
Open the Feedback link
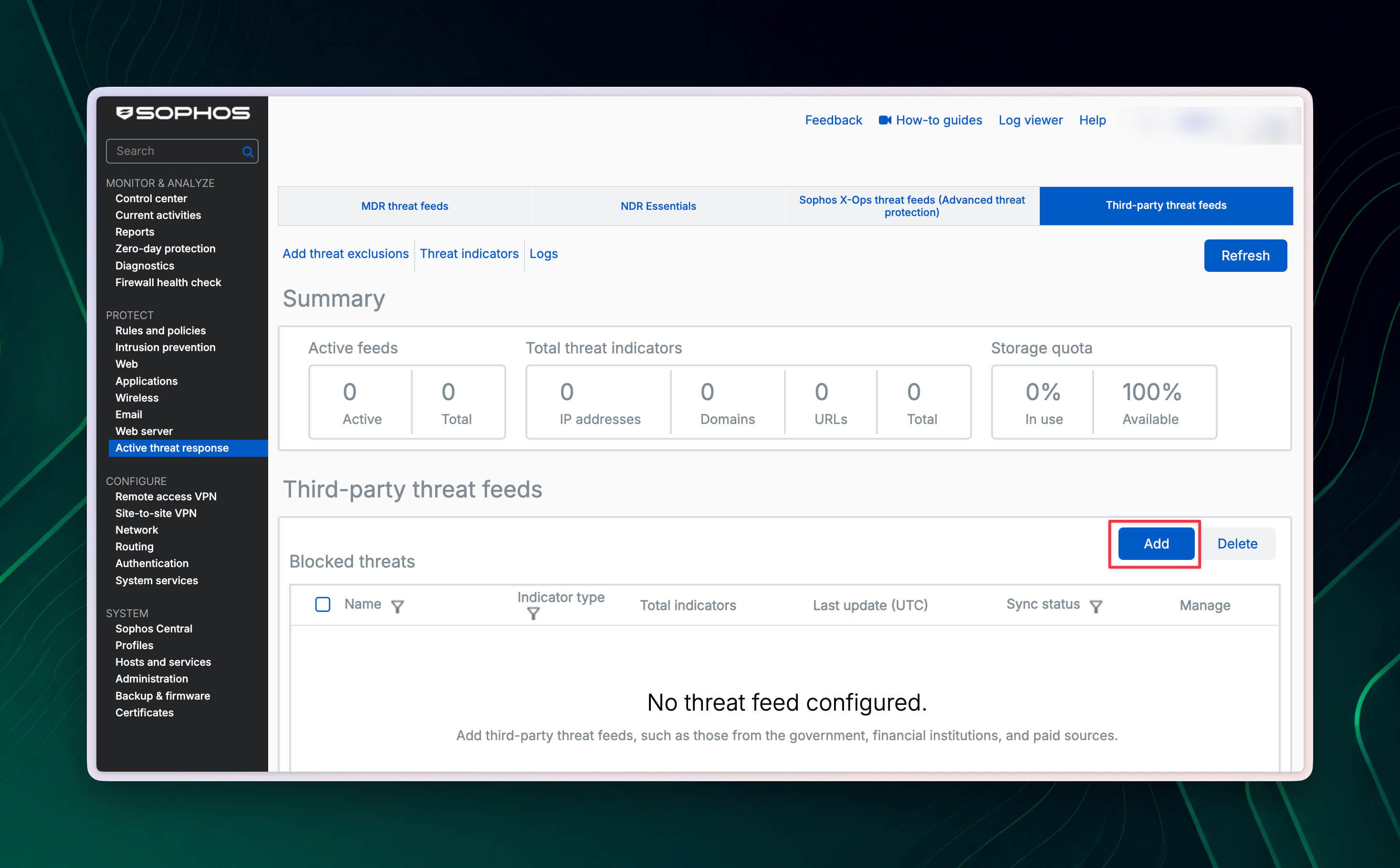point(833,120)
